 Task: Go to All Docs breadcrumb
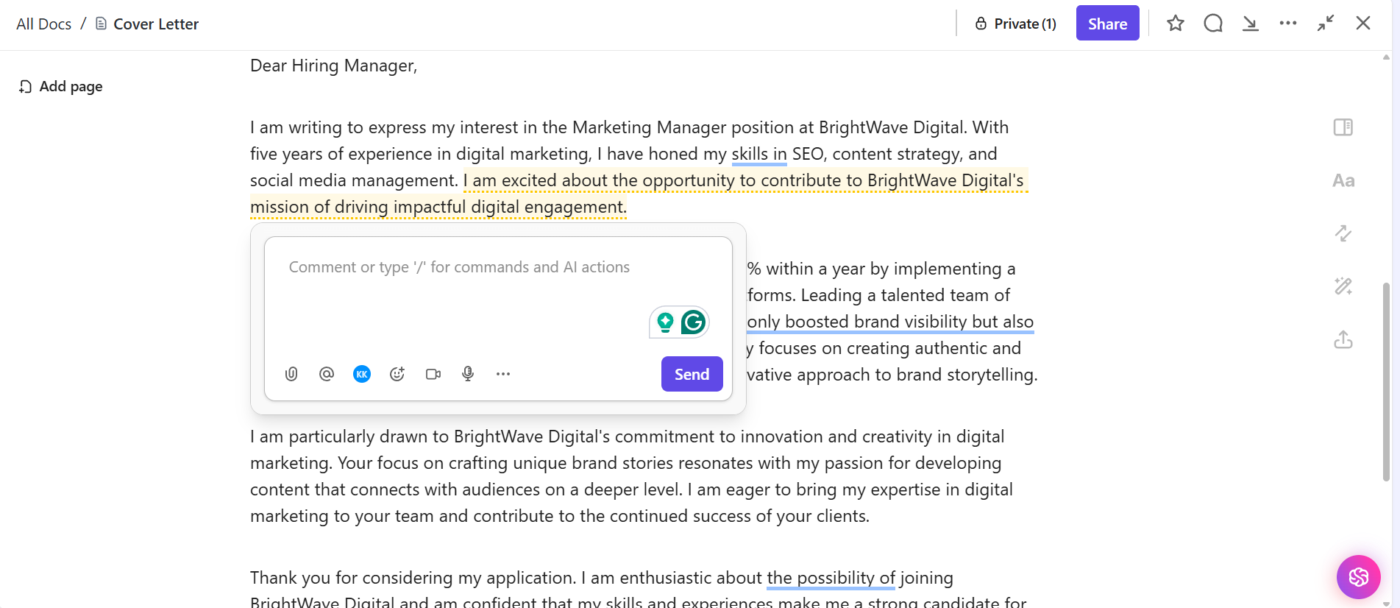pos(43,24)
